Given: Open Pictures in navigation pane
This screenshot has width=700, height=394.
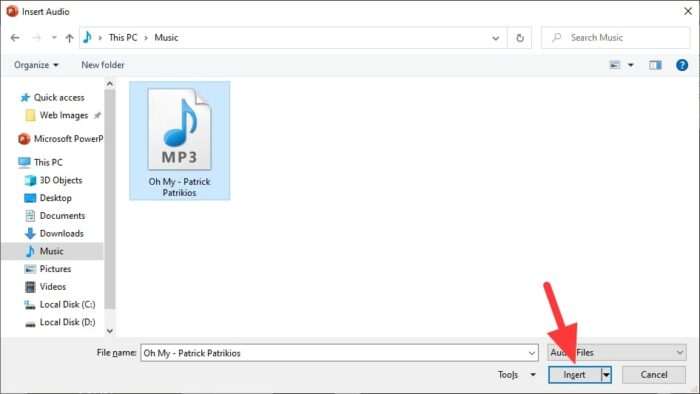Looking at the screenshot, I should (x=55, y=269).
